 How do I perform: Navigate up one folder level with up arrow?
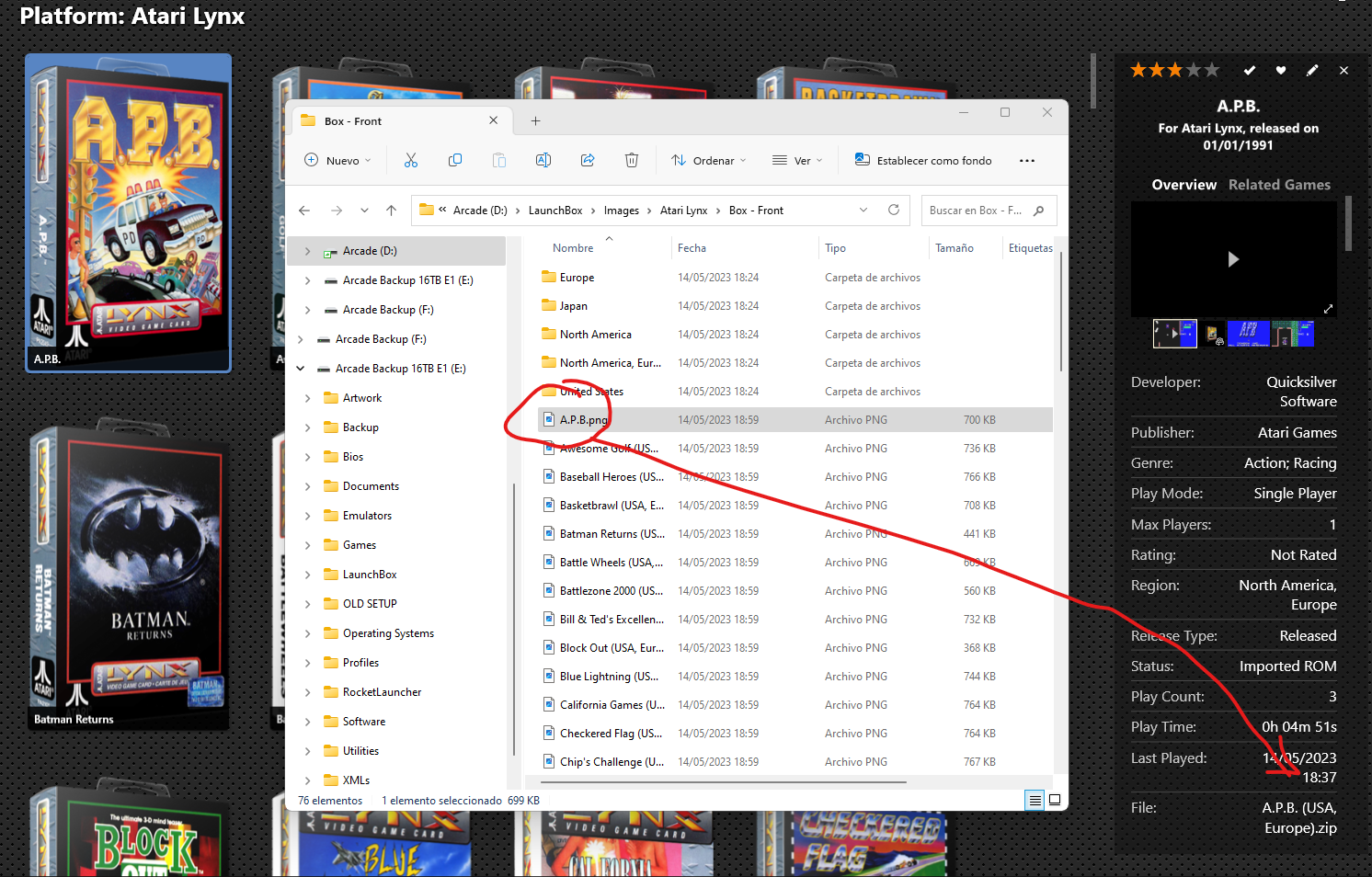tap(391, 211)
